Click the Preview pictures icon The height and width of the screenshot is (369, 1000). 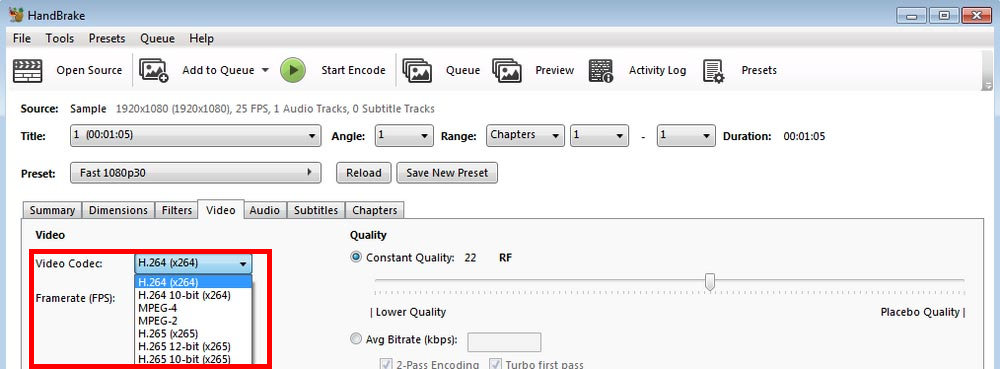click(507, 70)
